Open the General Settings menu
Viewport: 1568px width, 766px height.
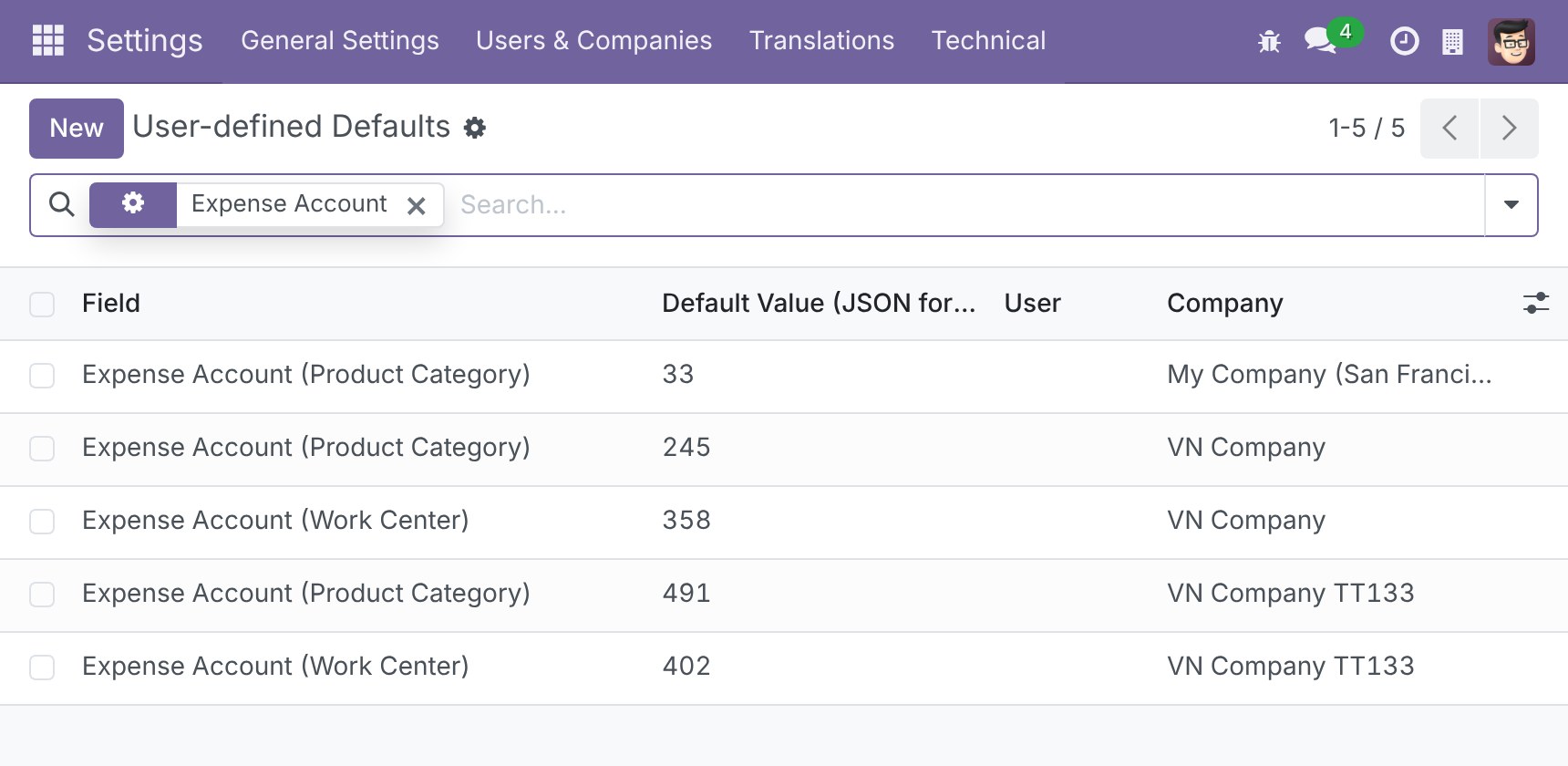[x=340, y=40]
